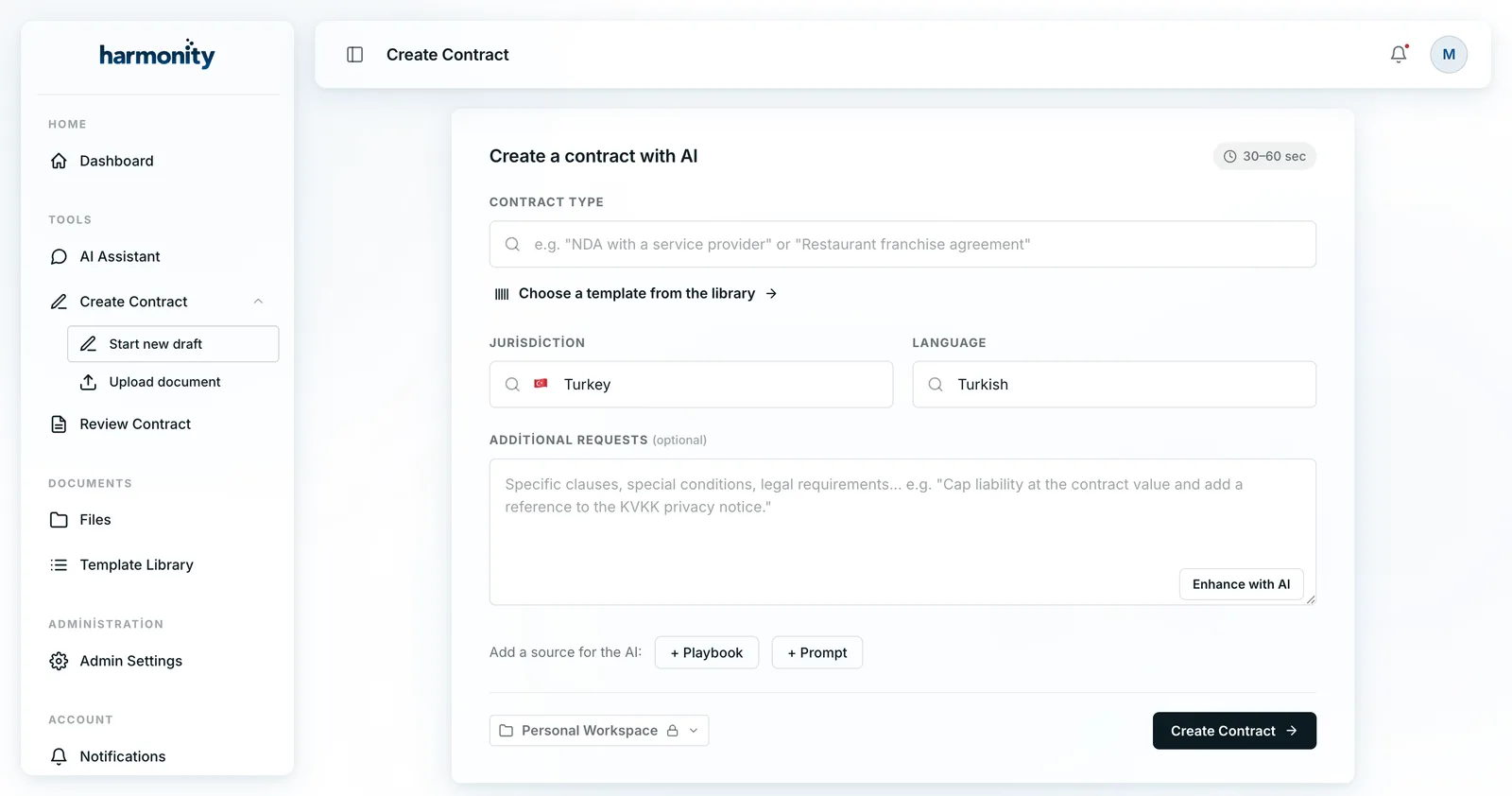Toggle the sidebar panel icon
This screenshot has width=1512, height=796.
pyautogui.click(x=355, y=55)
